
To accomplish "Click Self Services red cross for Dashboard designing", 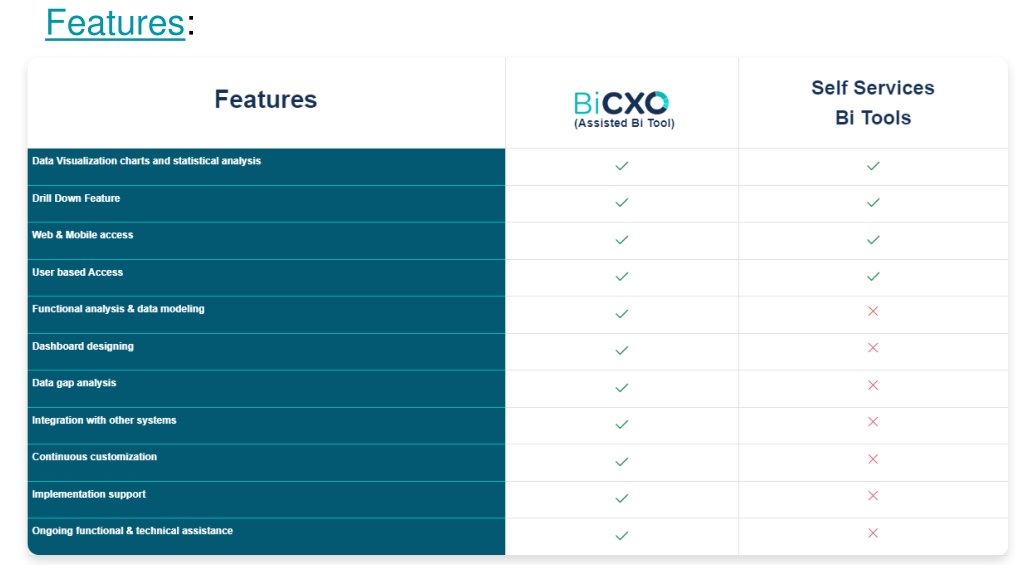I will click(x=872, y=347).
